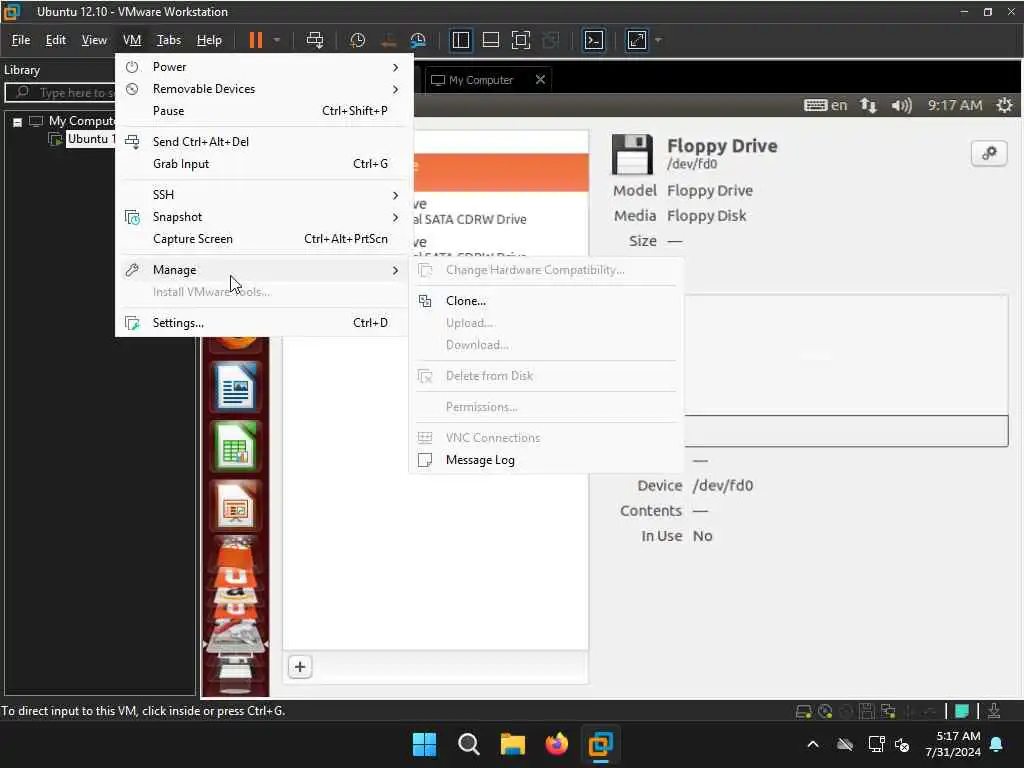The width and height of the screenshot is (1024, 768).
Task: Open File Explorer from the taskbar
Action: click(513, 744)
